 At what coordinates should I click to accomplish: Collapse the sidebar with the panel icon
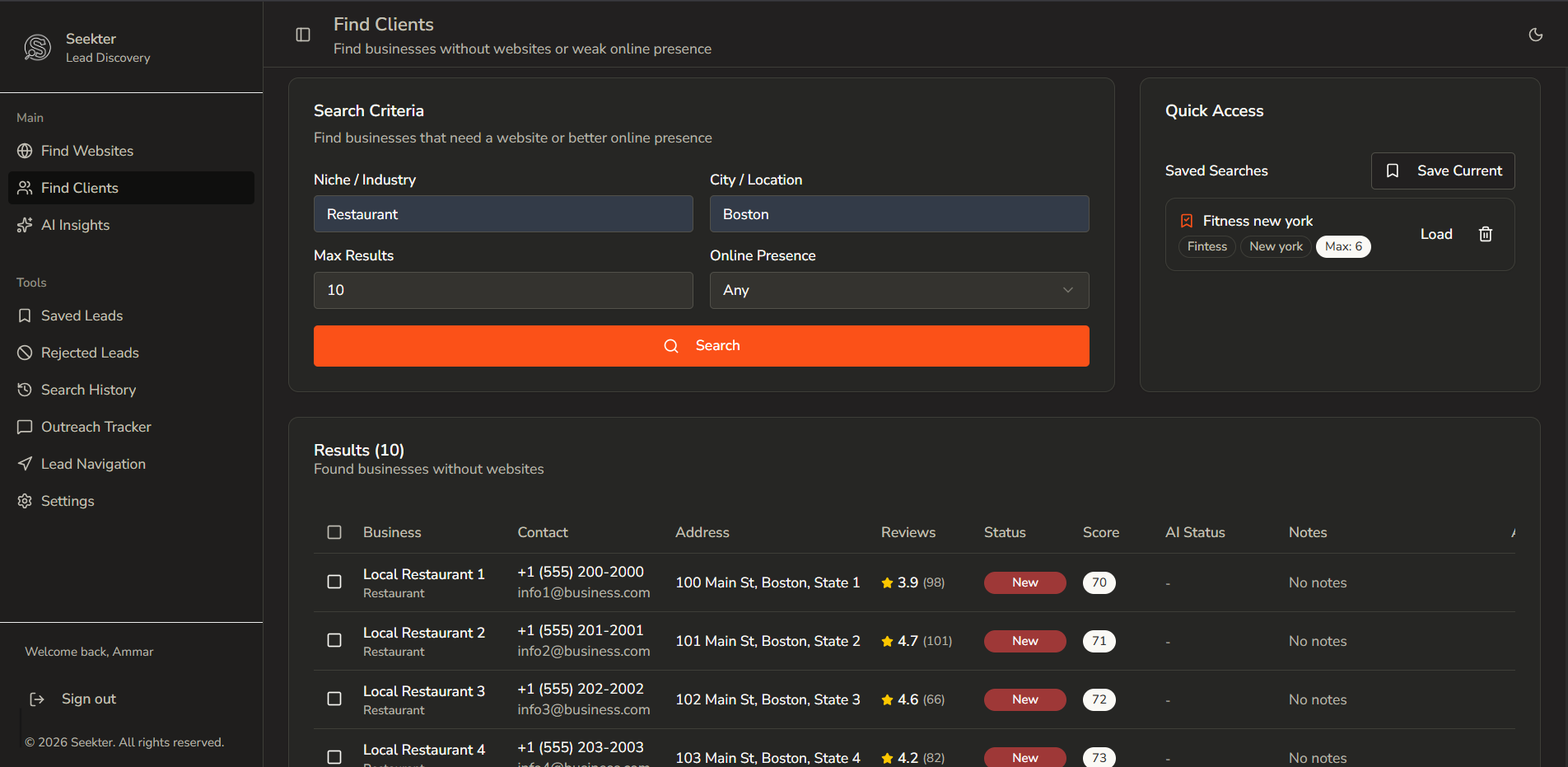click(x=303, y=35)
